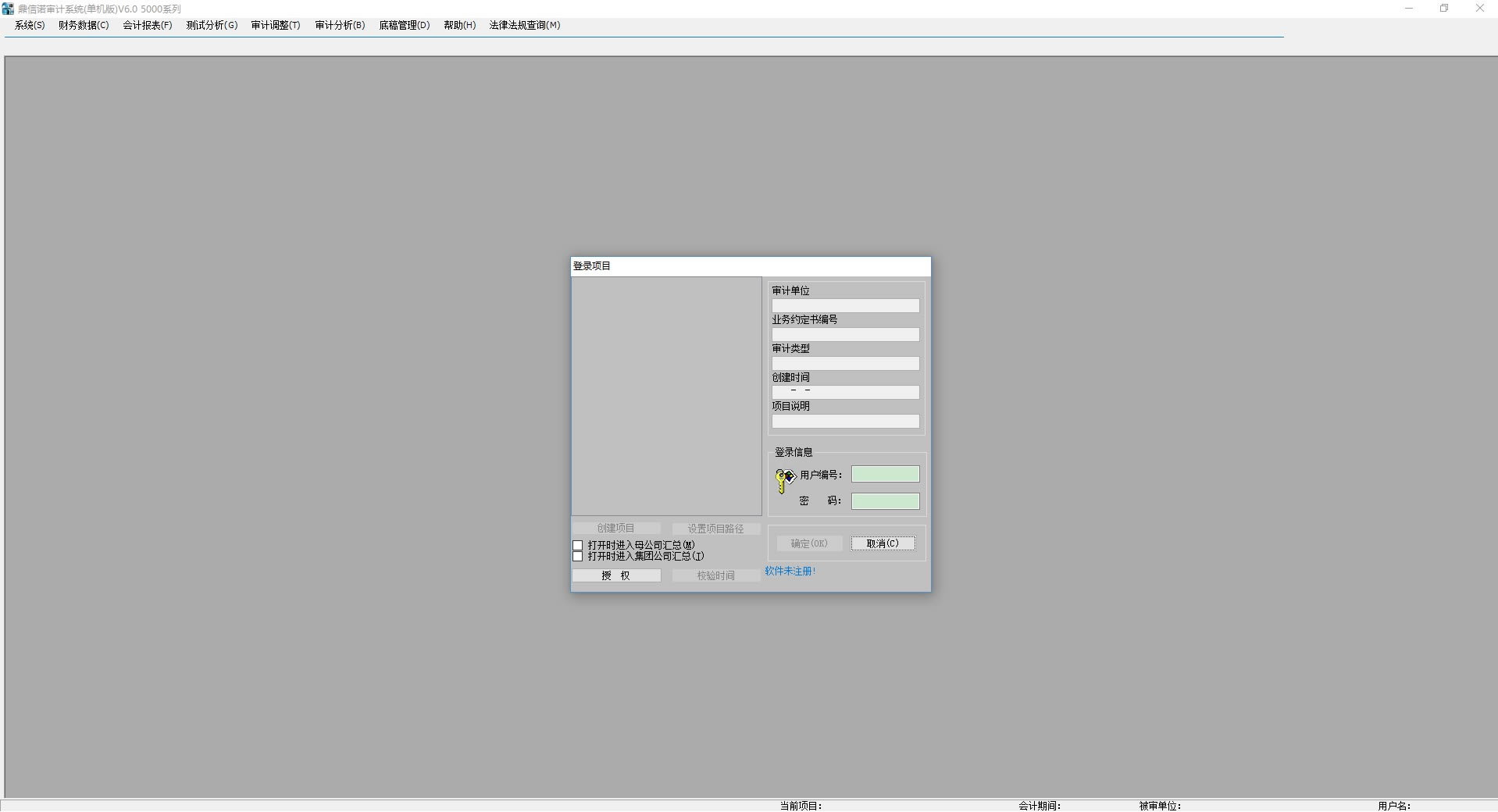Screen dimensions: 1498x812
Task: Open the 审计分析(B) menu
Action: tap(340, 25)
